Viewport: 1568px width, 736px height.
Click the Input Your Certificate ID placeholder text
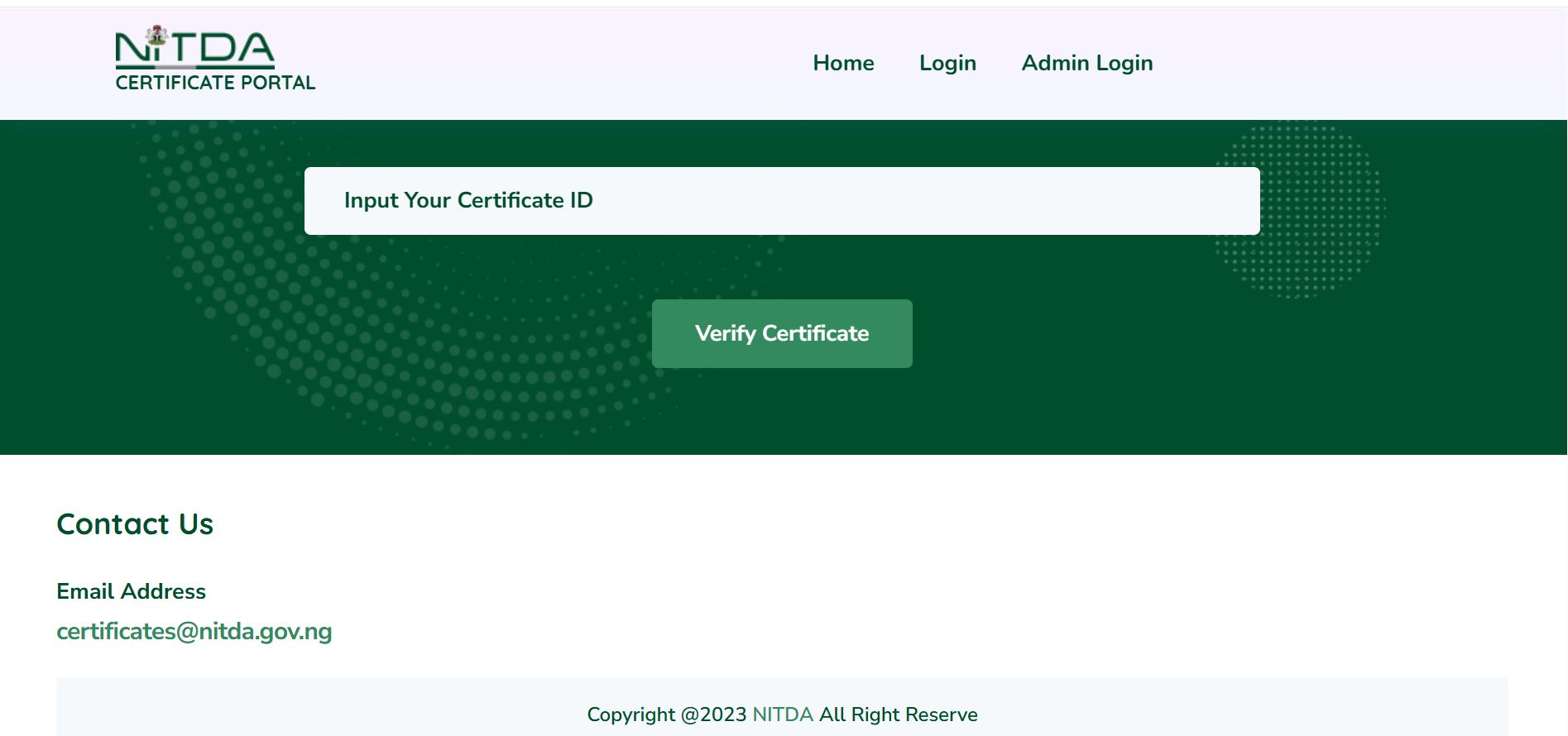pos(468,201)
